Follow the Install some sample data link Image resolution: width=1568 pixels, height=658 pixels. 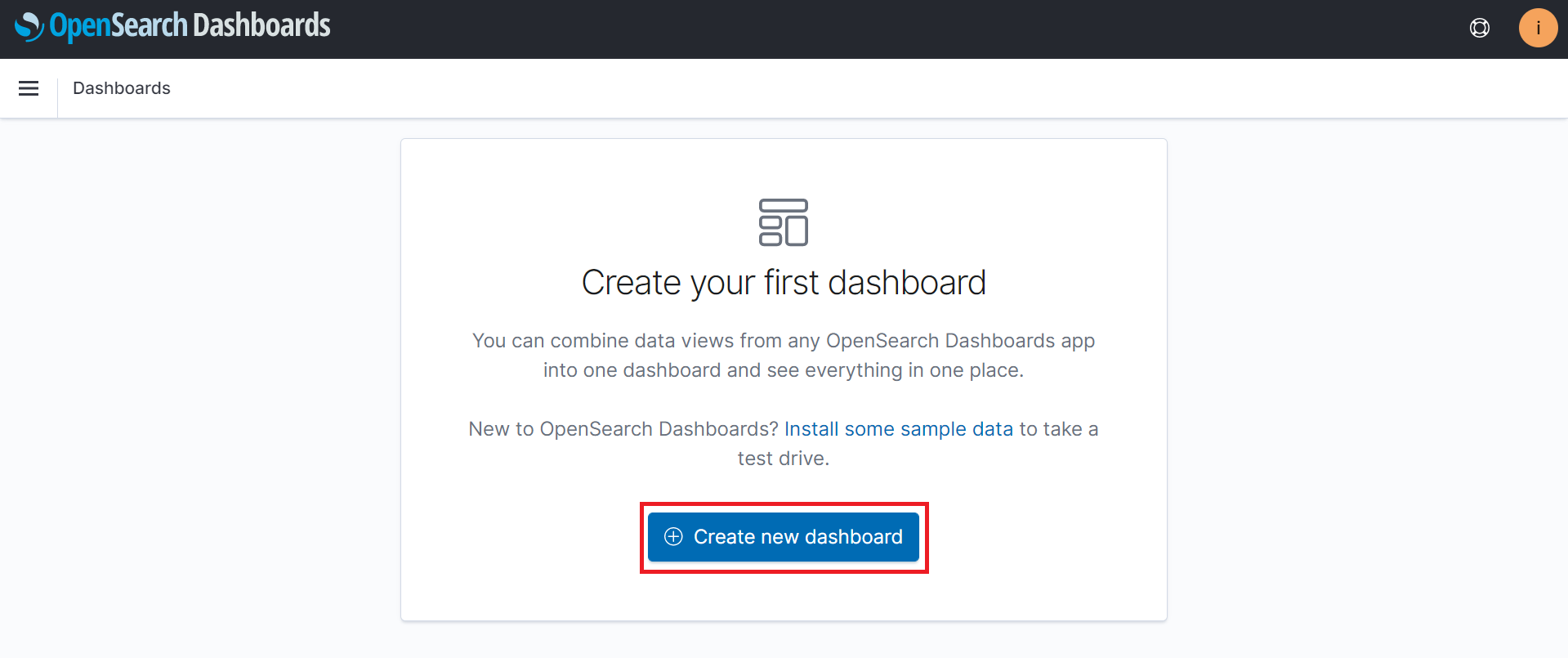coord(899,429)
